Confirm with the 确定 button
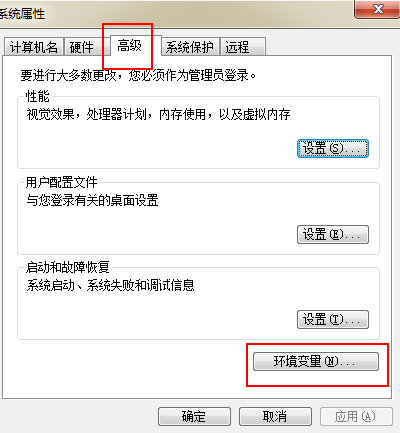The height and width of the screenshot is (433, 400). tap(194, 416)
